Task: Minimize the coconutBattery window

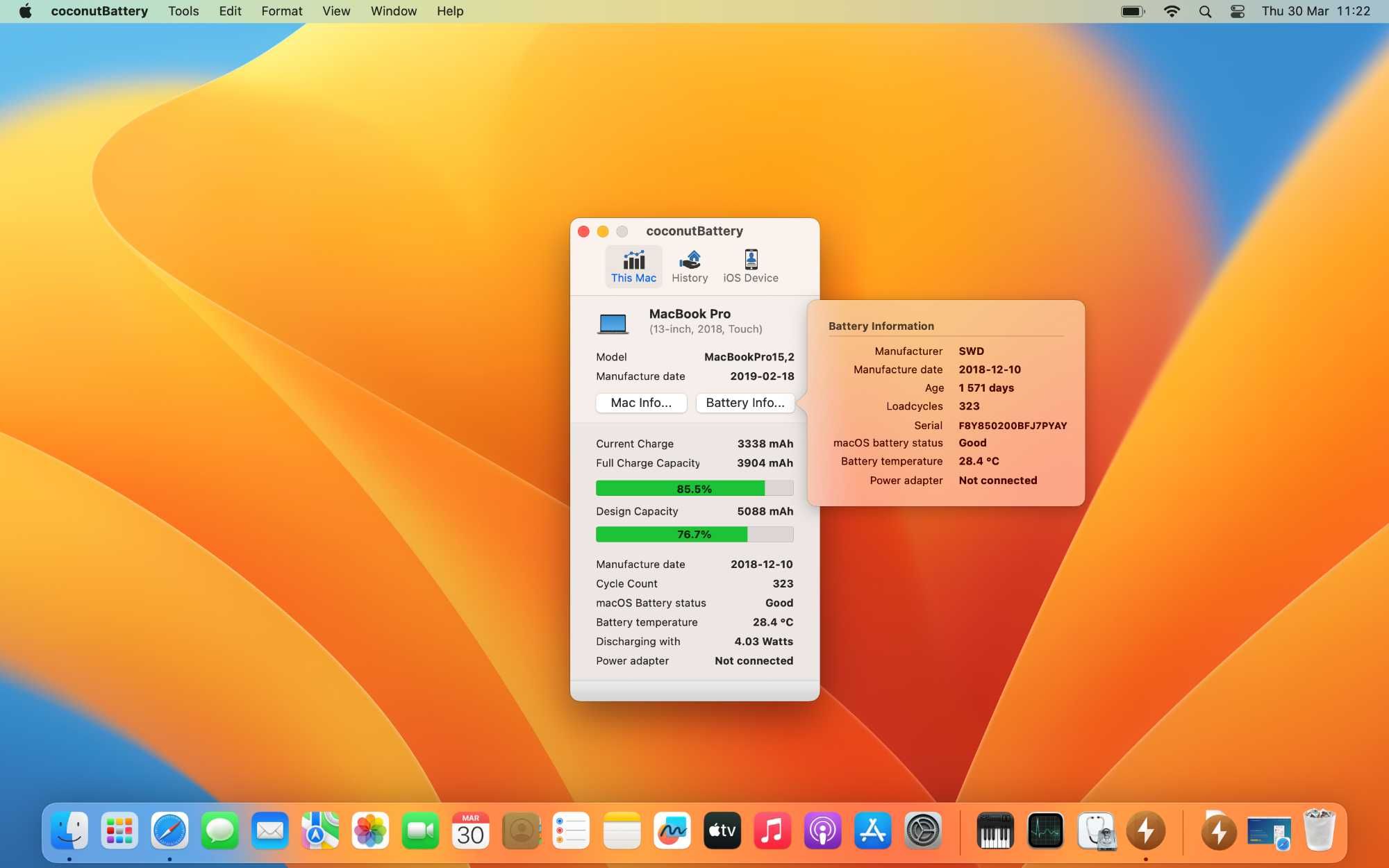Action: 603,231
